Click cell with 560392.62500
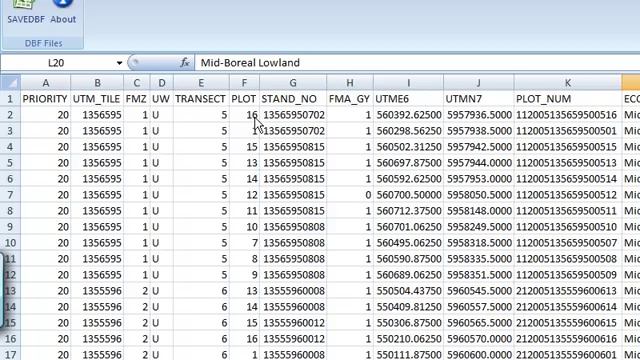640x360 pixels. coord(409,115)
